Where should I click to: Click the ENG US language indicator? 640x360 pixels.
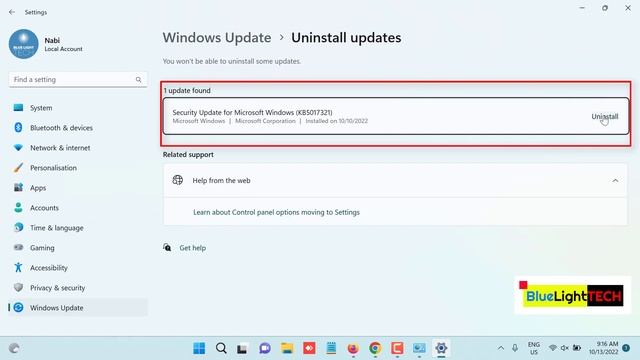tap(533, 348)
